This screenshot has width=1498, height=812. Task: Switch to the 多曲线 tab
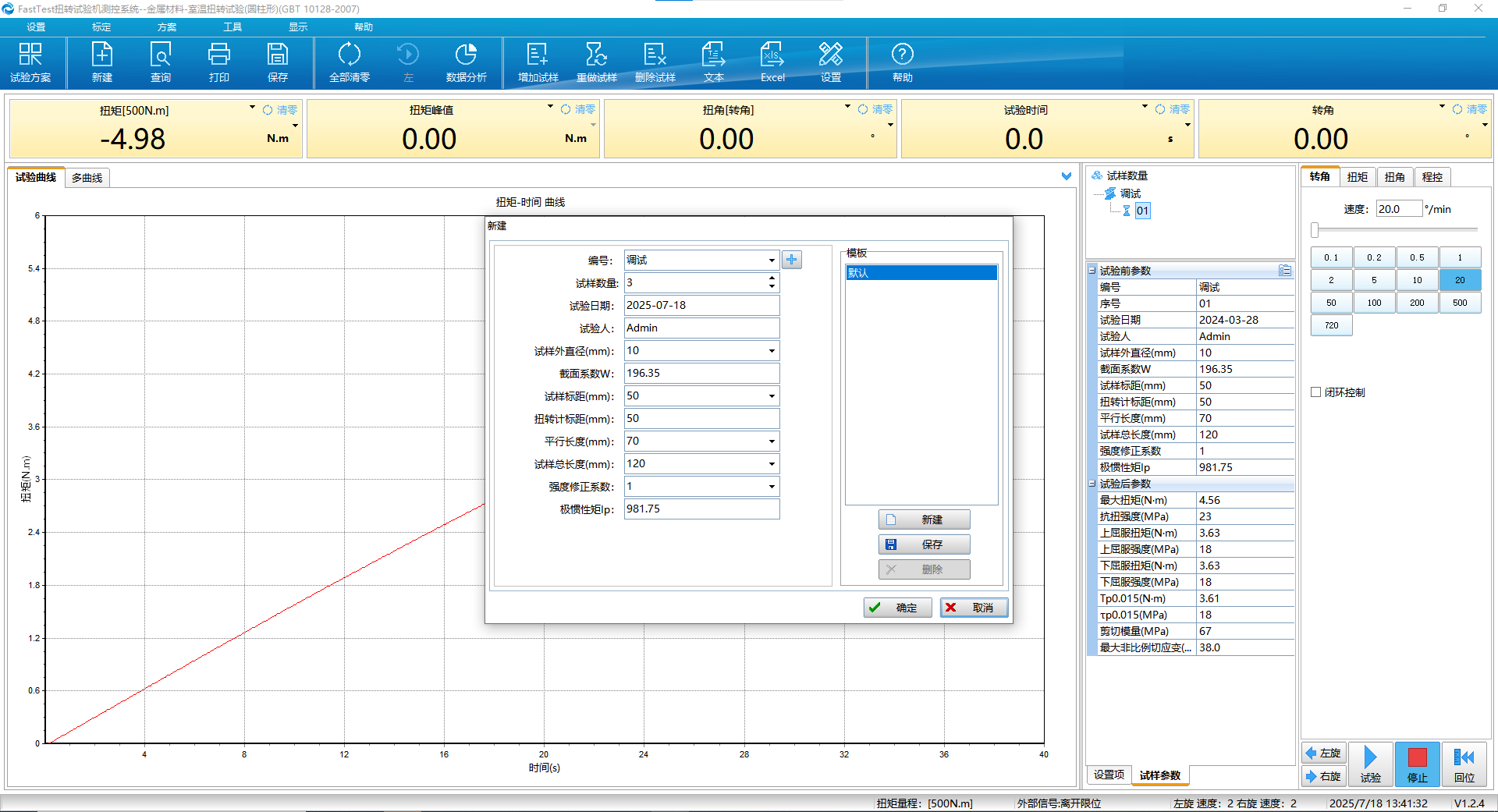[x=87, y=178]
